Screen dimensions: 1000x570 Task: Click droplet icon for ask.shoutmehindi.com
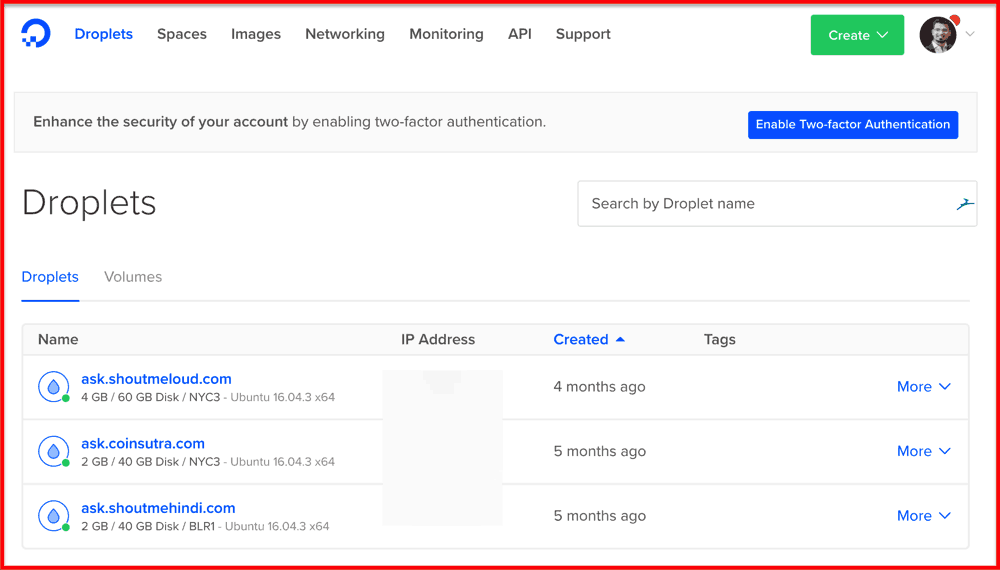coord(54,516)
